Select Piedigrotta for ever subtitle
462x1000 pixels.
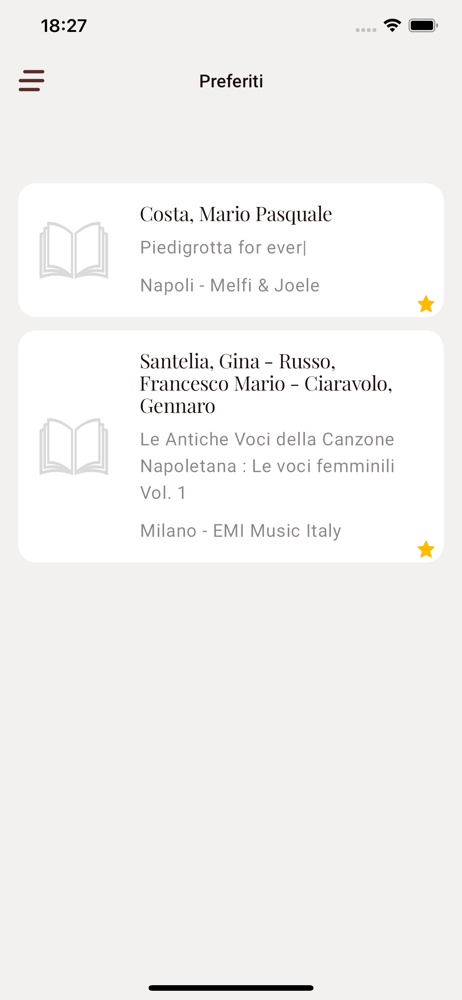[223, 247]
